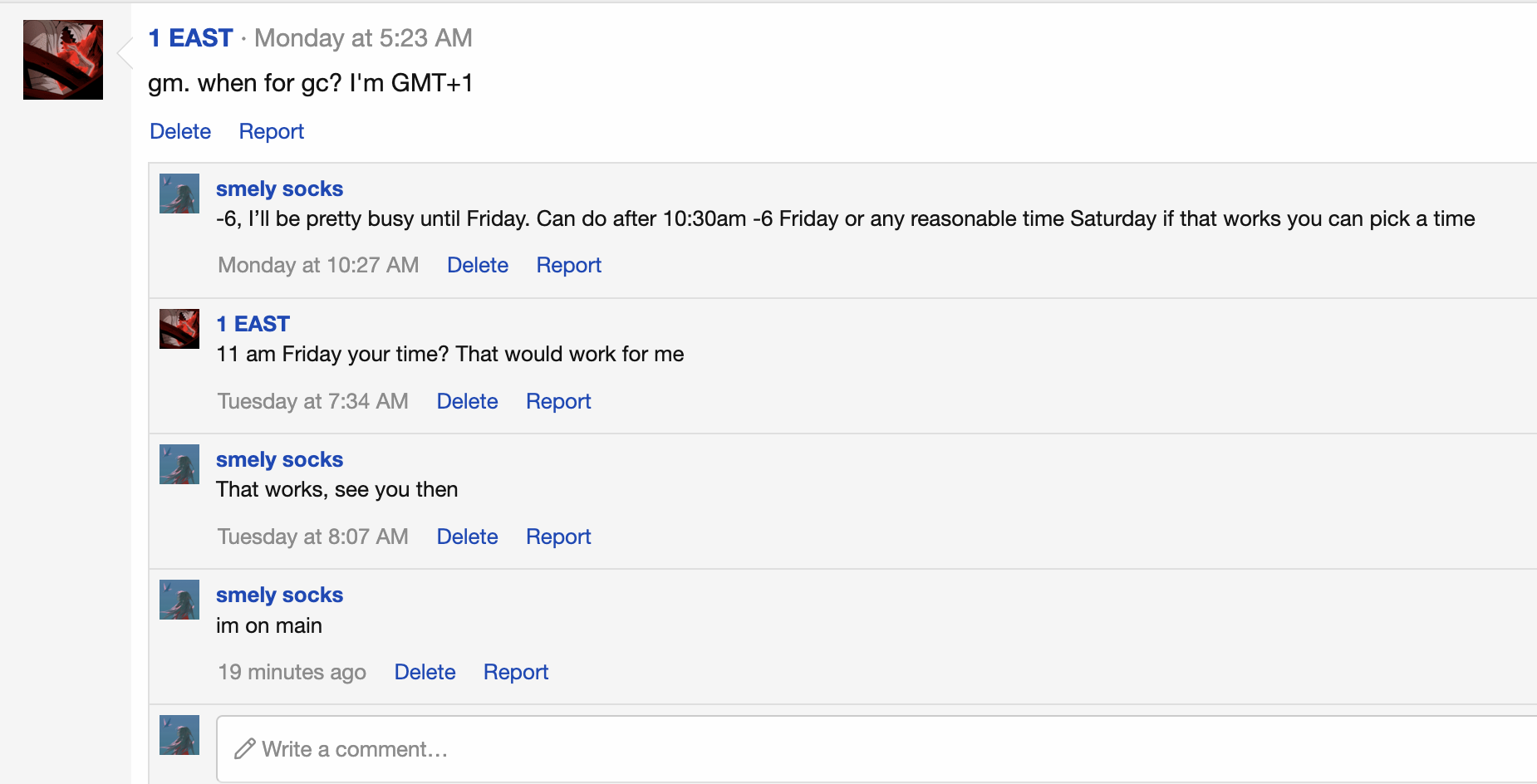Report the comment from 19 minutes ago
The height and width of the screenshot is (784, 1537).
click(516, 672)
